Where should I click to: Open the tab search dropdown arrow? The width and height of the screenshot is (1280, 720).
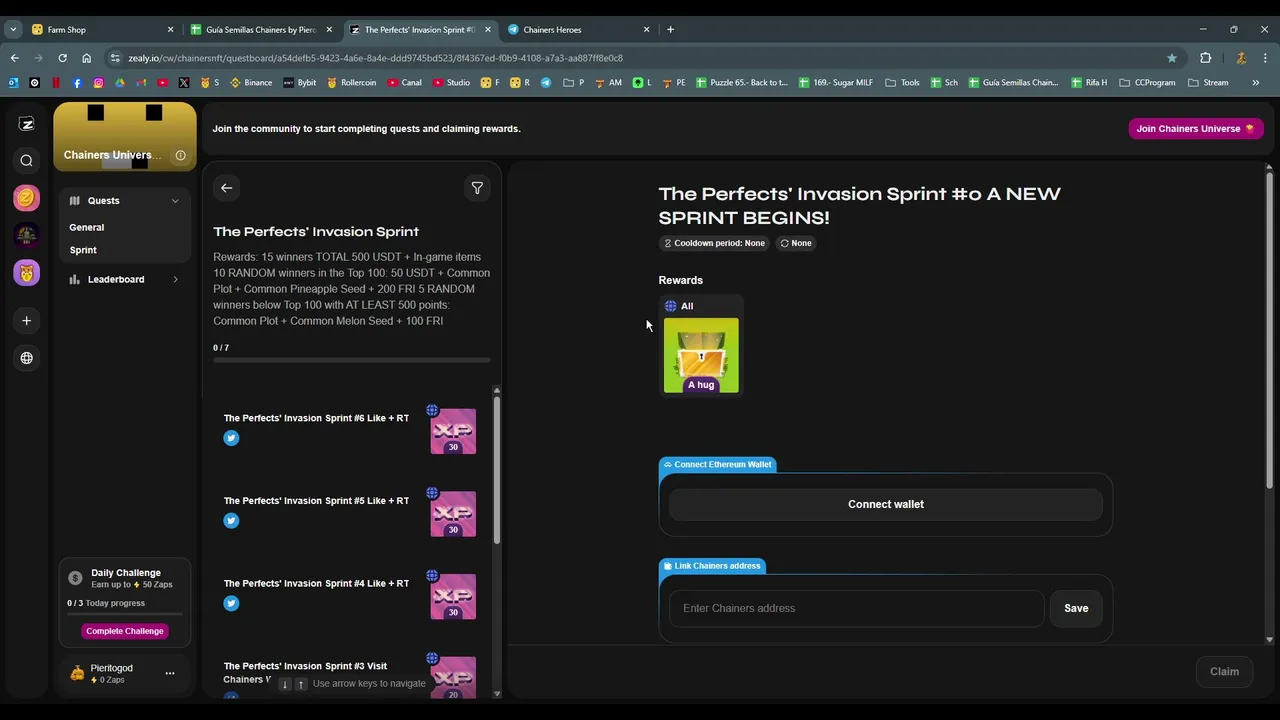point(13,29)
